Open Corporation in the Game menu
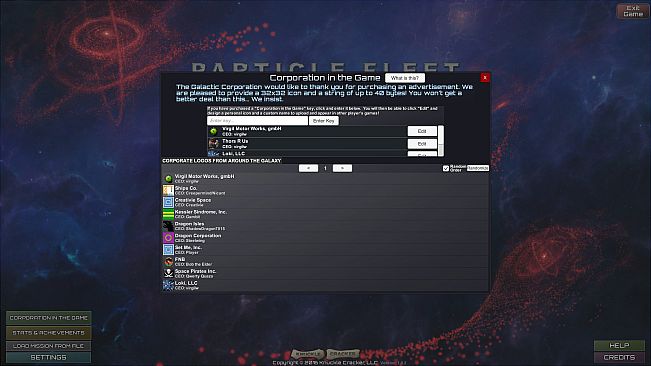The height and width of the screenshot is (366, 651). (x=49, y=318)
